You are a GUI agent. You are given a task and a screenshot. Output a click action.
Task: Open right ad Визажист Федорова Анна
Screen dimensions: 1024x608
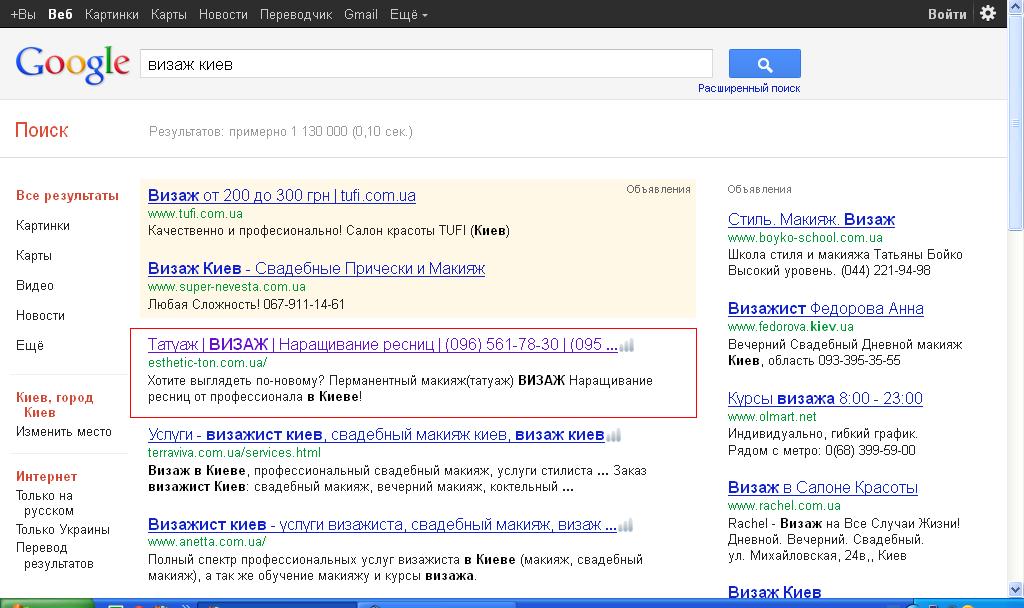pos(825,308)
